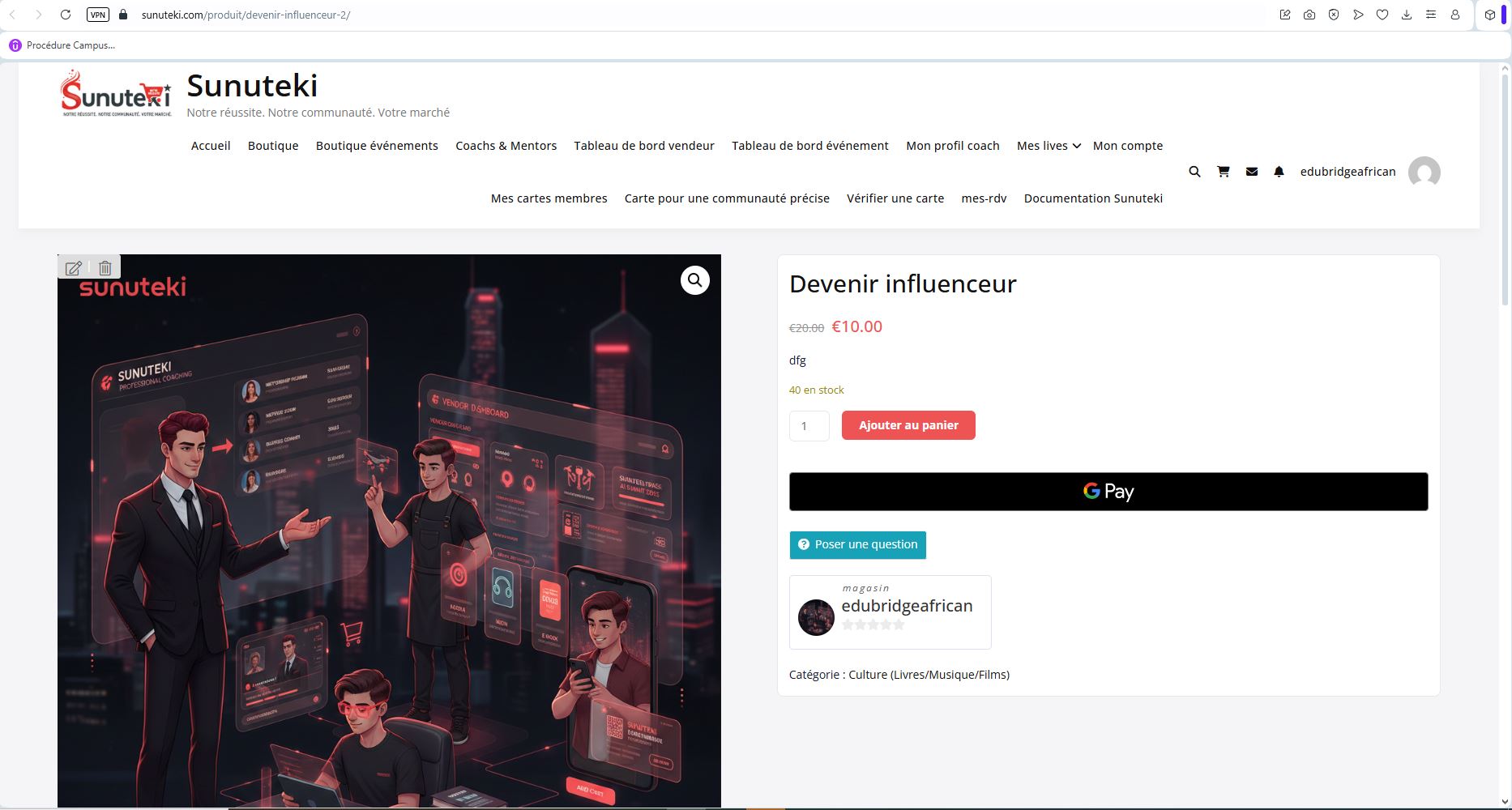The height and width of the screenshot is (810, 1512).
Task: Click the product quantity input field
Action: coord(809,426)
